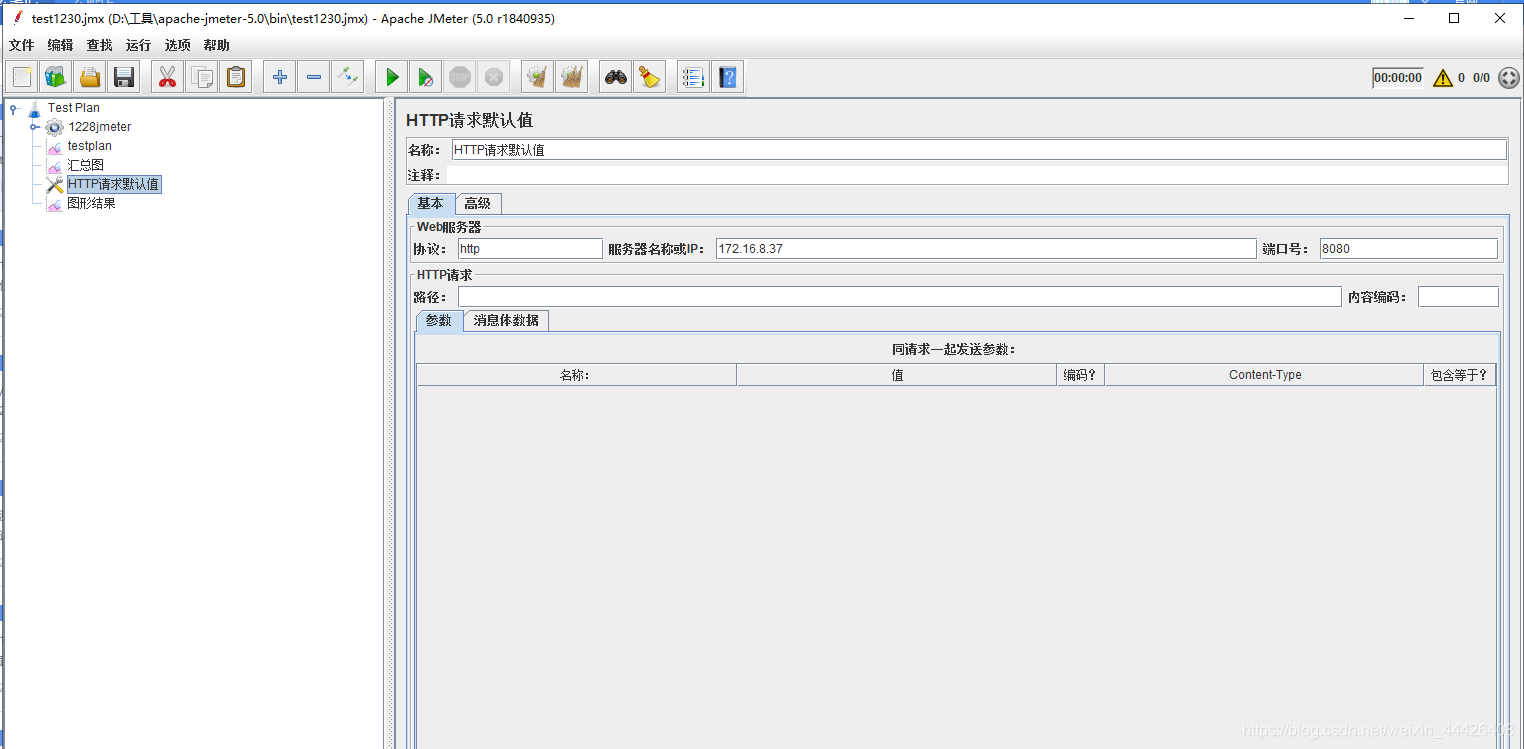The height and width of the screenshot is (749, 1524).
Task: Open the 帮助 menu
Action: pyautogui.click(x=216, y=45)
